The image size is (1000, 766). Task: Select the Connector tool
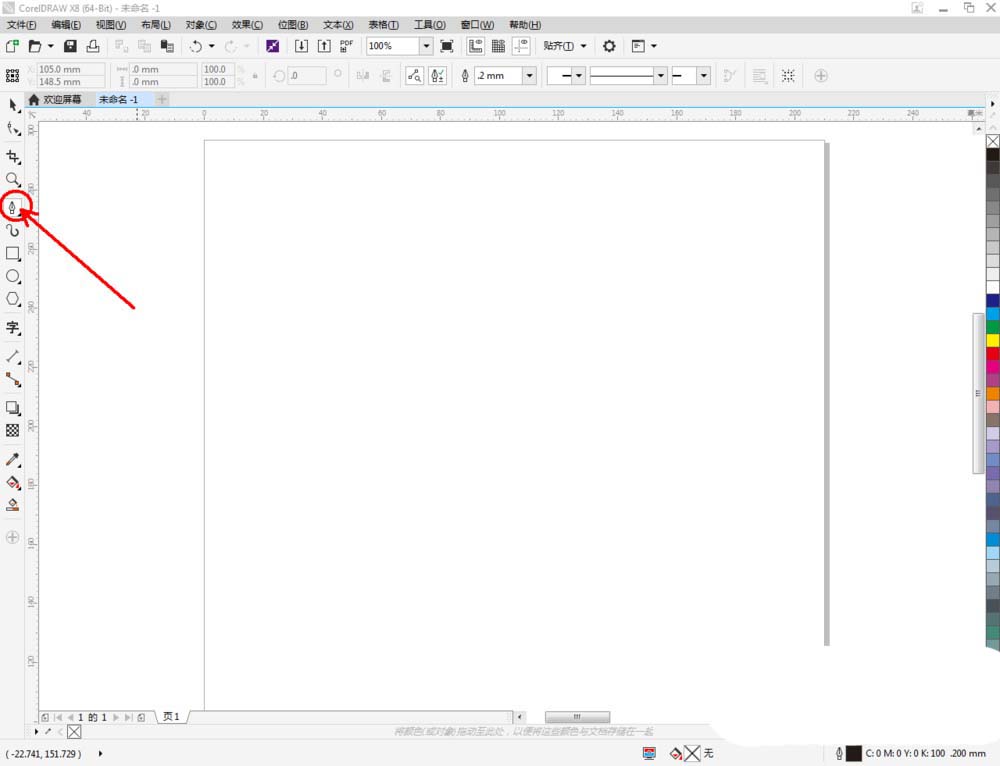pos(13,379)
